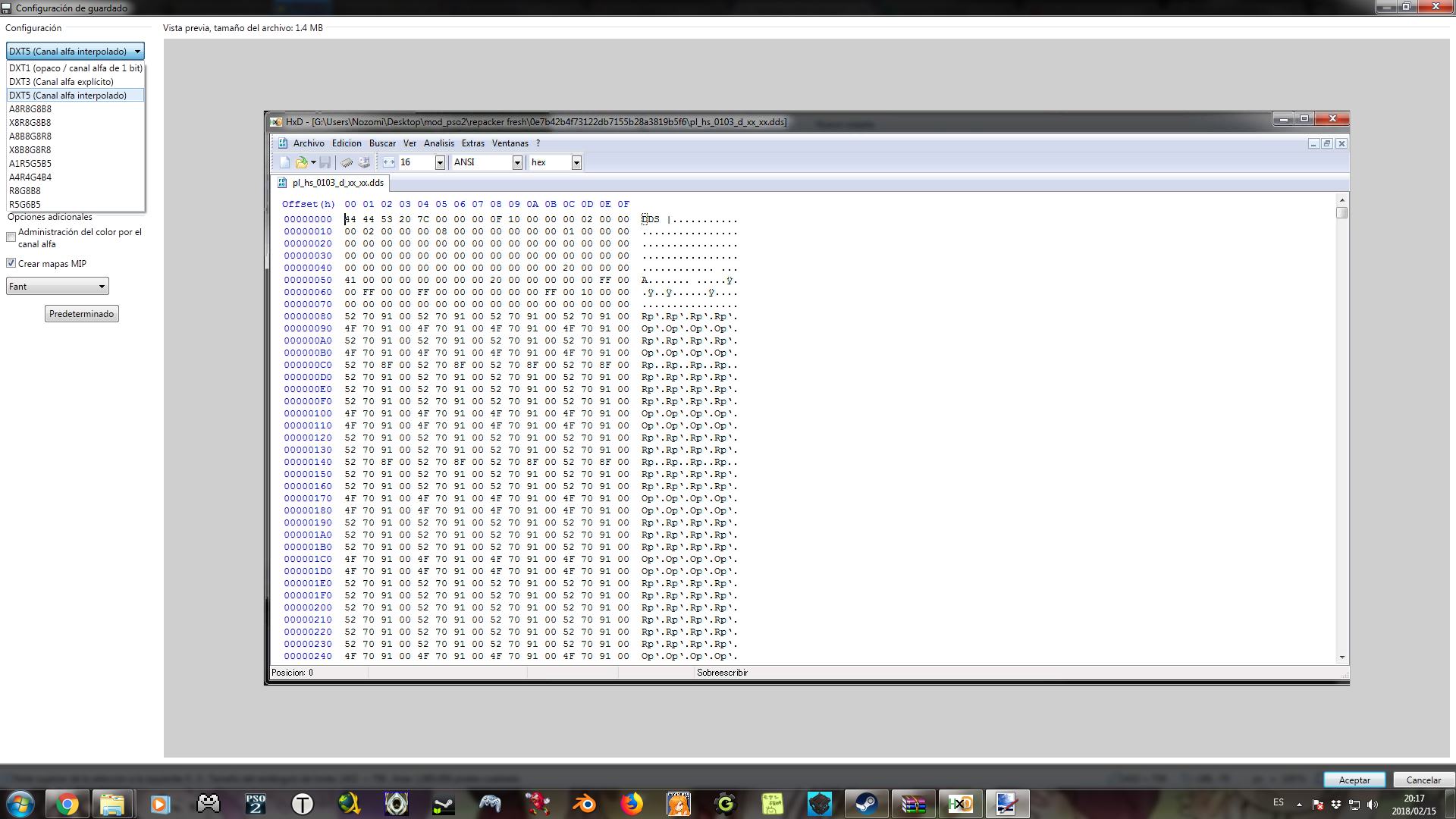This screenshot has height=819, width=1456.
Task: Open Google Chrome from the taskbar
Action: pos(67,804)
